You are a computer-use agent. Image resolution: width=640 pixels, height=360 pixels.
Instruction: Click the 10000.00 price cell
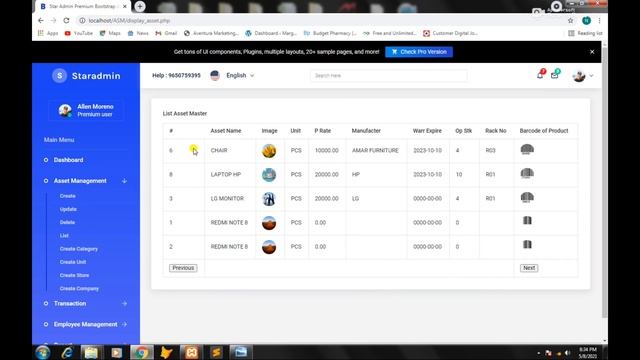point(327,151)
